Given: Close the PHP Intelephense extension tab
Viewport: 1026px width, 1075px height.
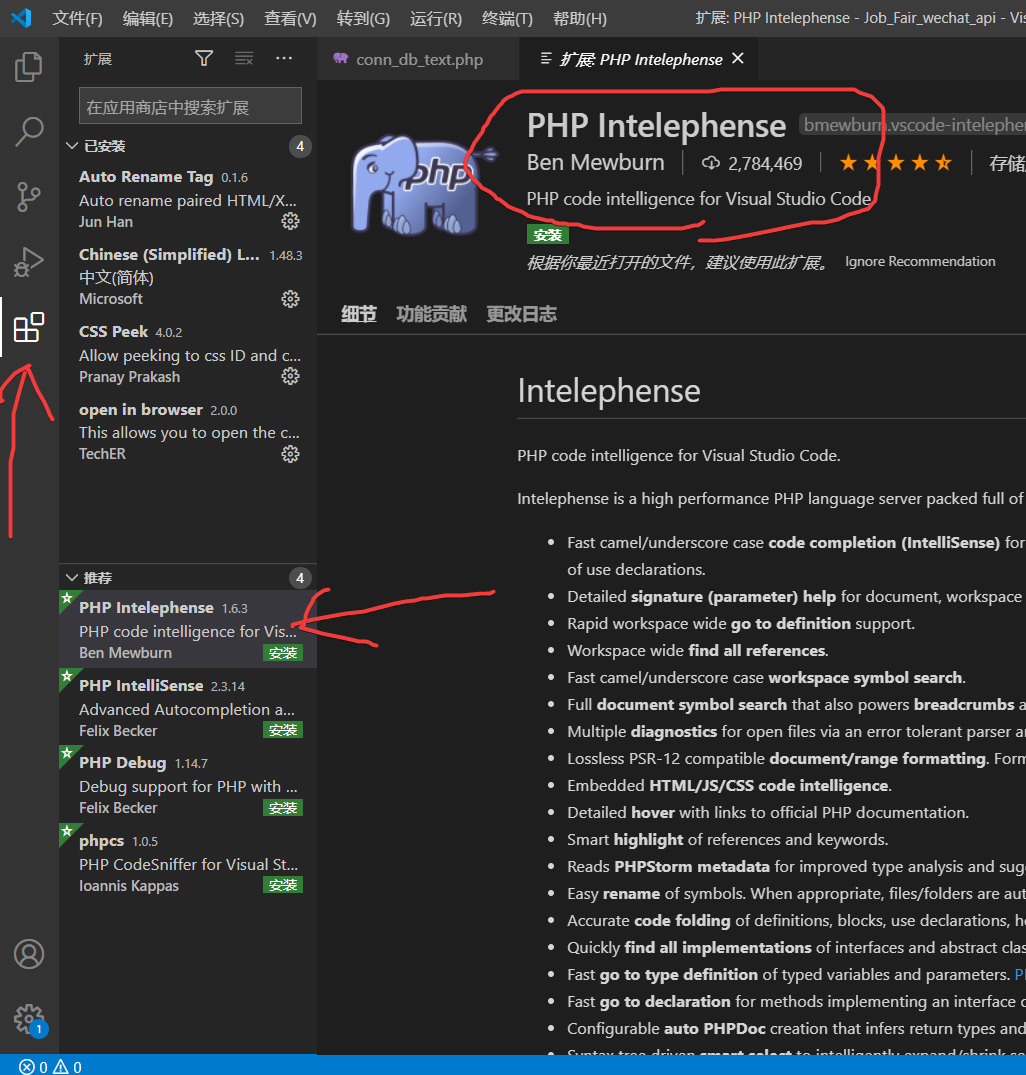Looking at the screenshot, I should [738, 59].
